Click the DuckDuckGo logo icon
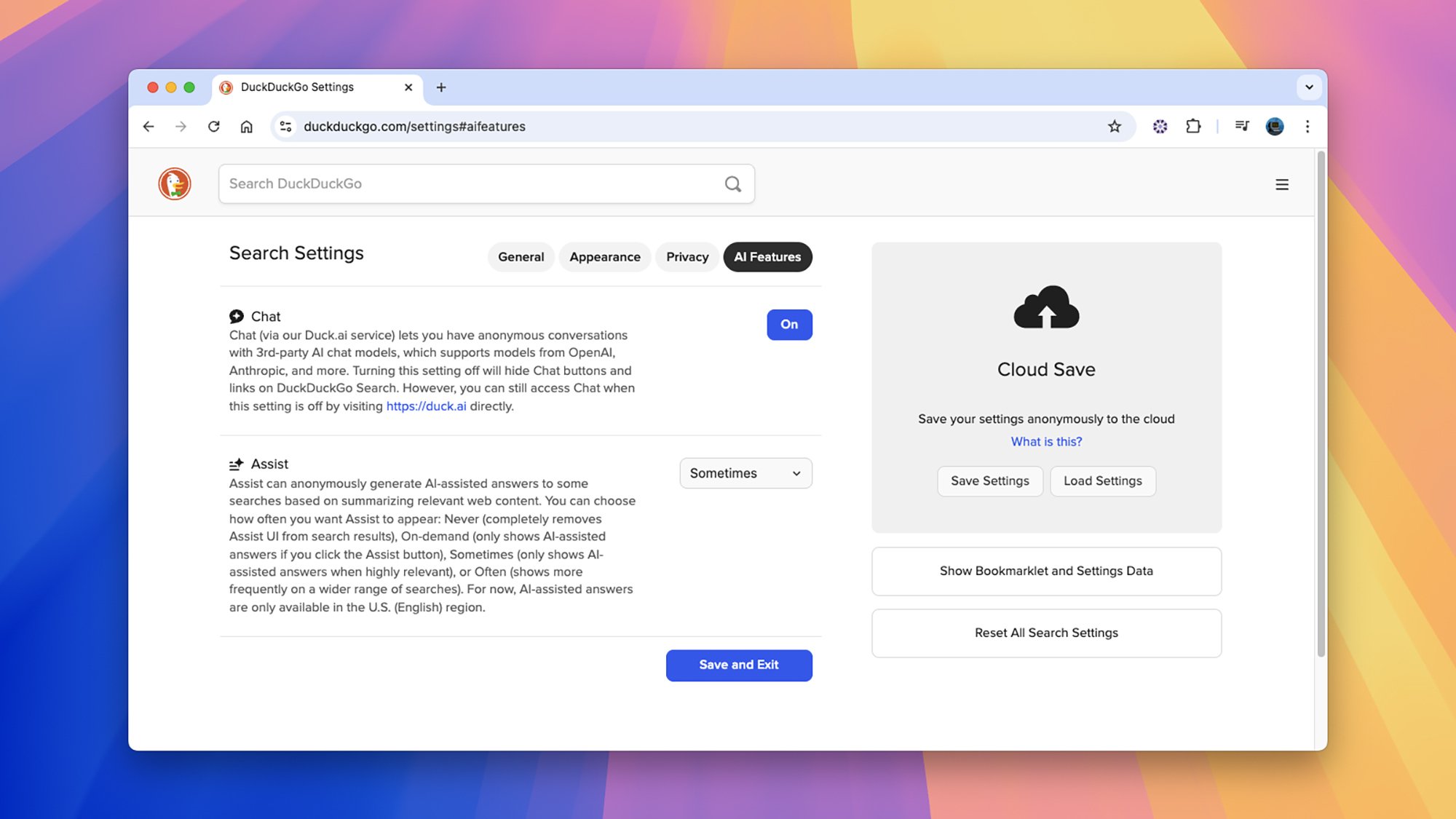Screen dimensions: 1456x819 pyautogui.click(x=174, y=184)
